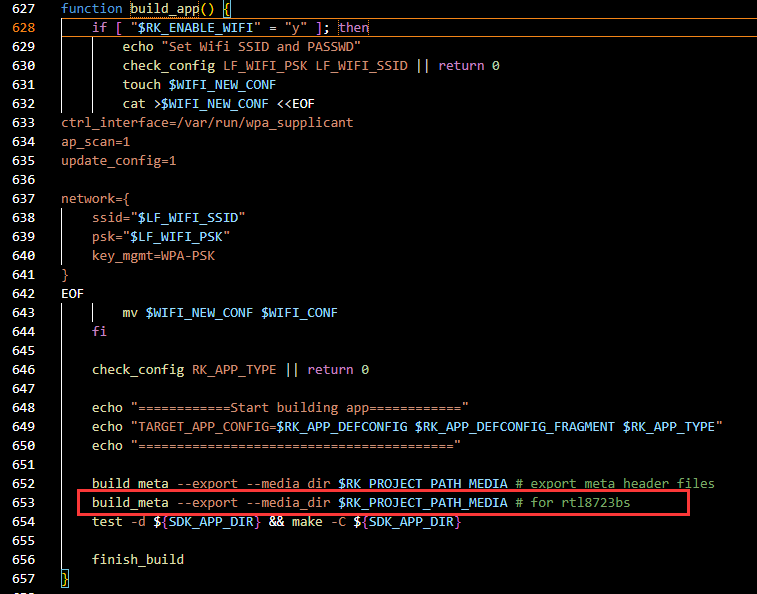Click key_mgmt=WPA-PSK on line 640

click(x=154, y=255)
